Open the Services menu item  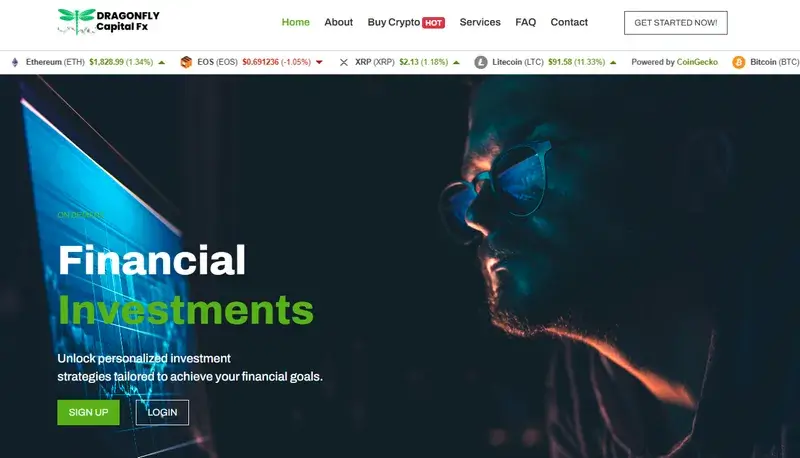click(x=480, y=22)
